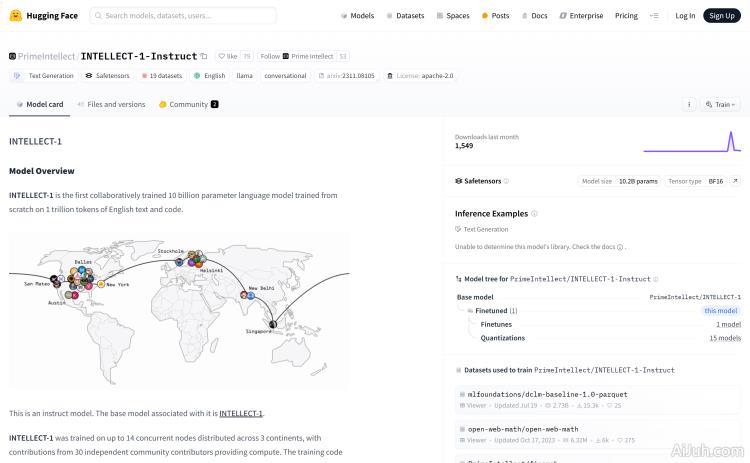This screenshot has width=750, height=463.
Task: Click the Inference Examples info icon
Action: (x=534, y=214)
